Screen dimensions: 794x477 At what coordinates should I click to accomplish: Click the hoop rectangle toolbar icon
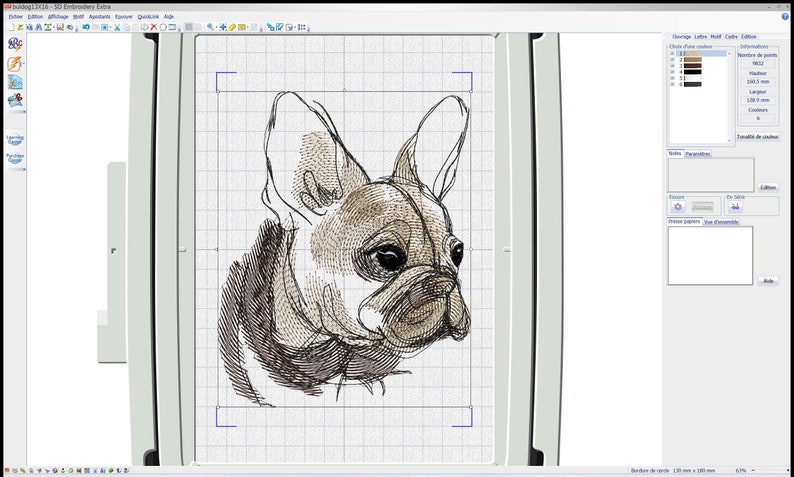163,27
